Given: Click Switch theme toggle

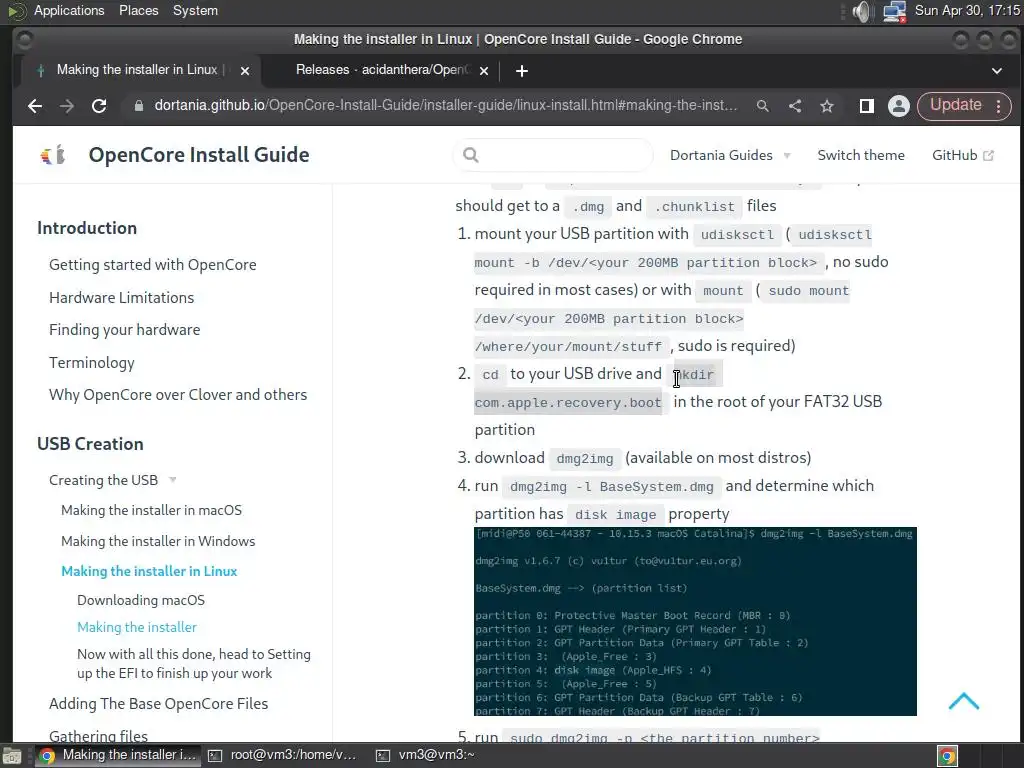Looking at the screenshot, I should coord(861,155).
